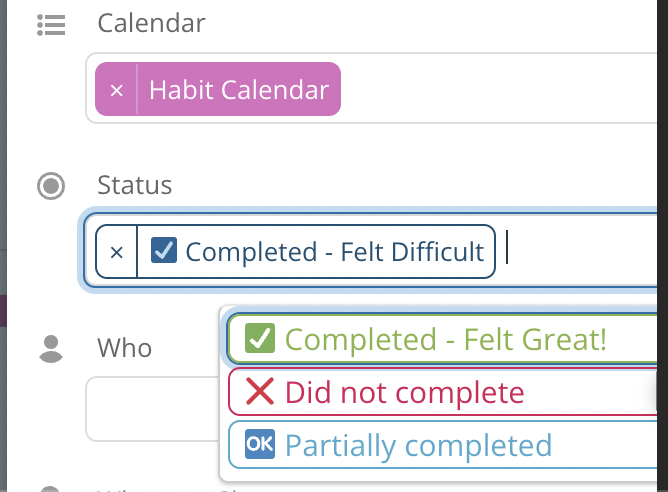The image size is (668, 492).
Task: Choose Did not complete status
Action: point(442,392)
